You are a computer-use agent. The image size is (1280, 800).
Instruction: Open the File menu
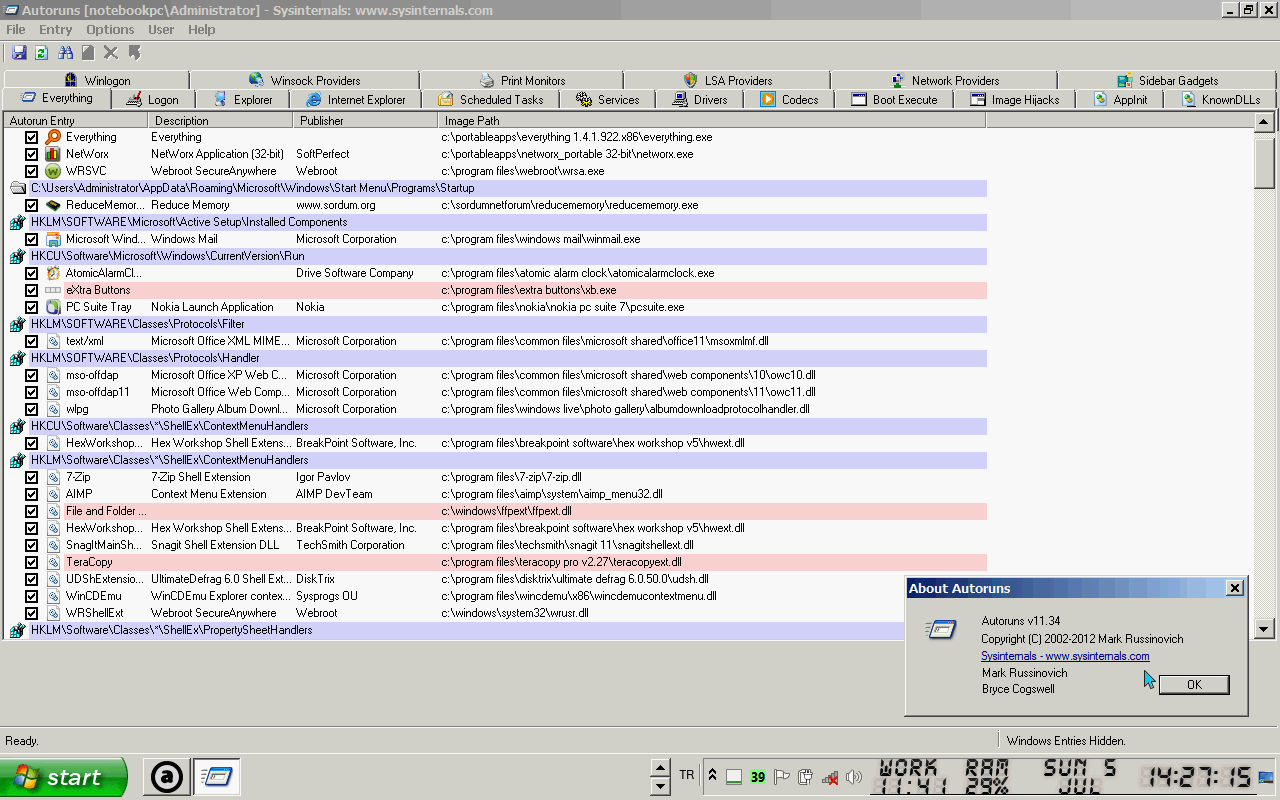tap(16, 29)
